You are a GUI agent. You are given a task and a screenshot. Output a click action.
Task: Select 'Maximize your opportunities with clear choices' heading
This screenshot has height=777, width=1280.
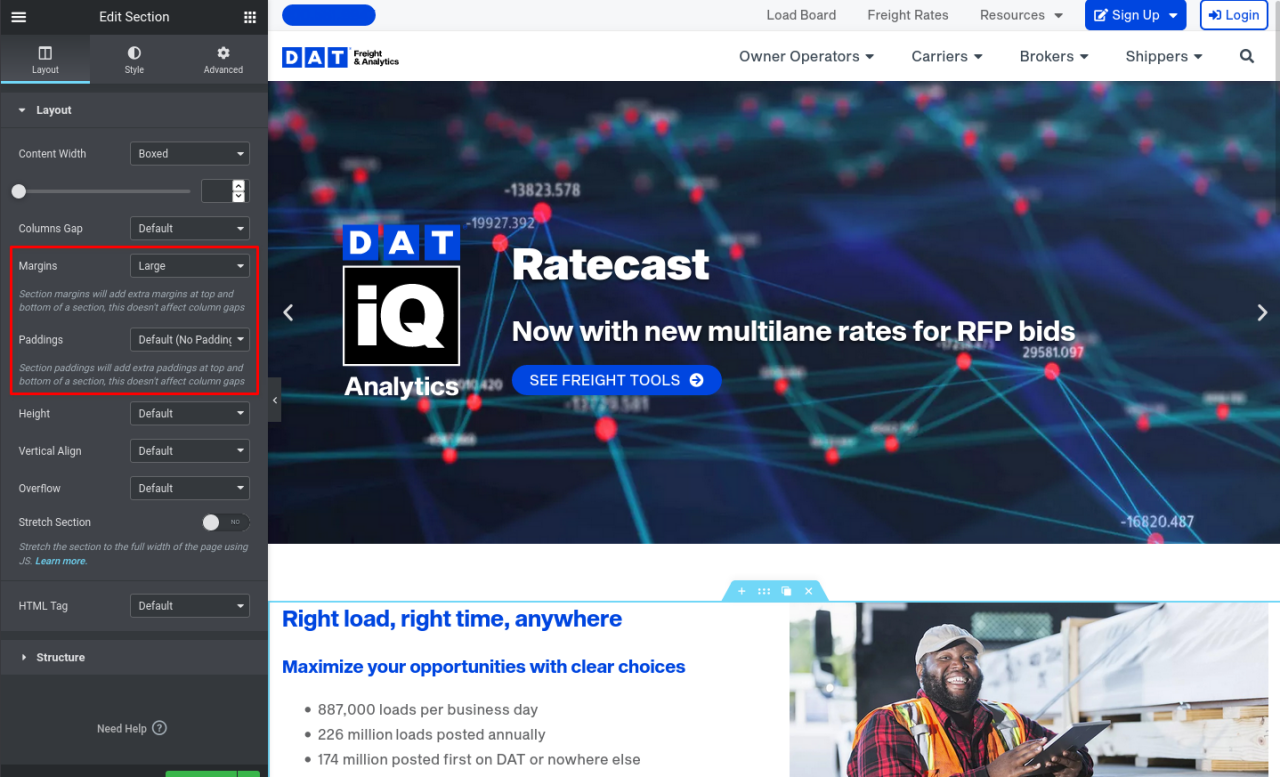point(484,667)
